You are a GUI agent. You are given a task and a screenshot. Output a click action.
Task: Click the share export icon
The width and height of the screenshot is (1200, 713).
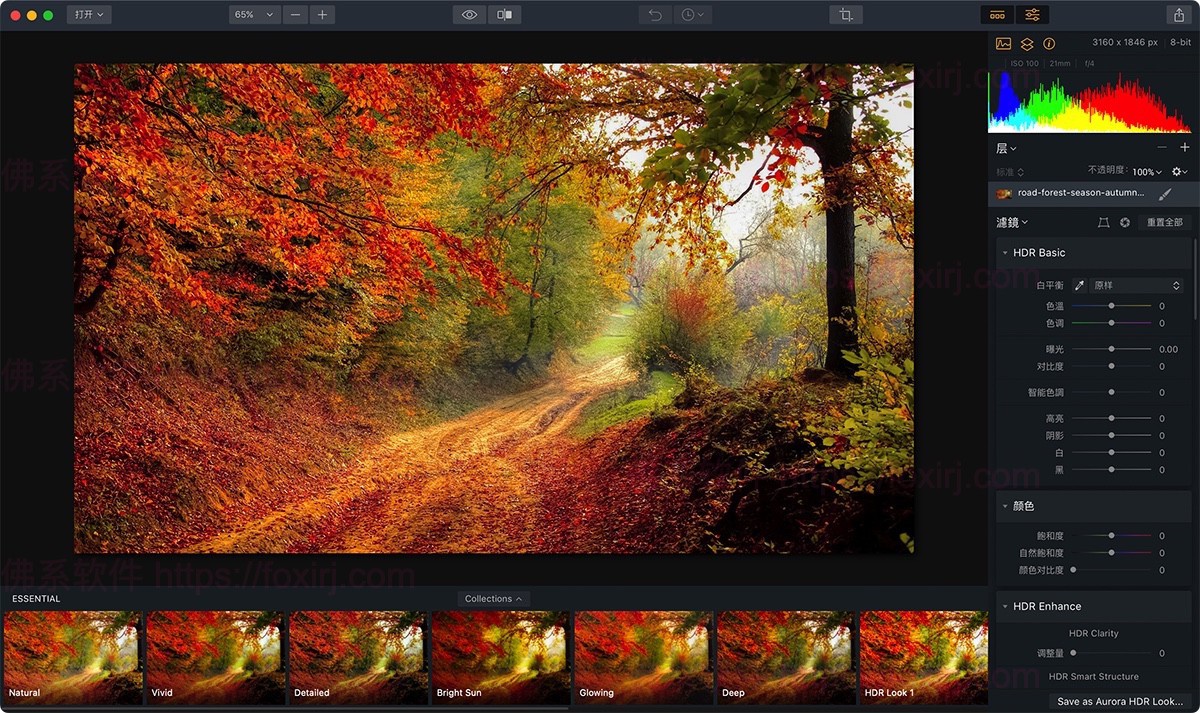[x=1177, y=15]
